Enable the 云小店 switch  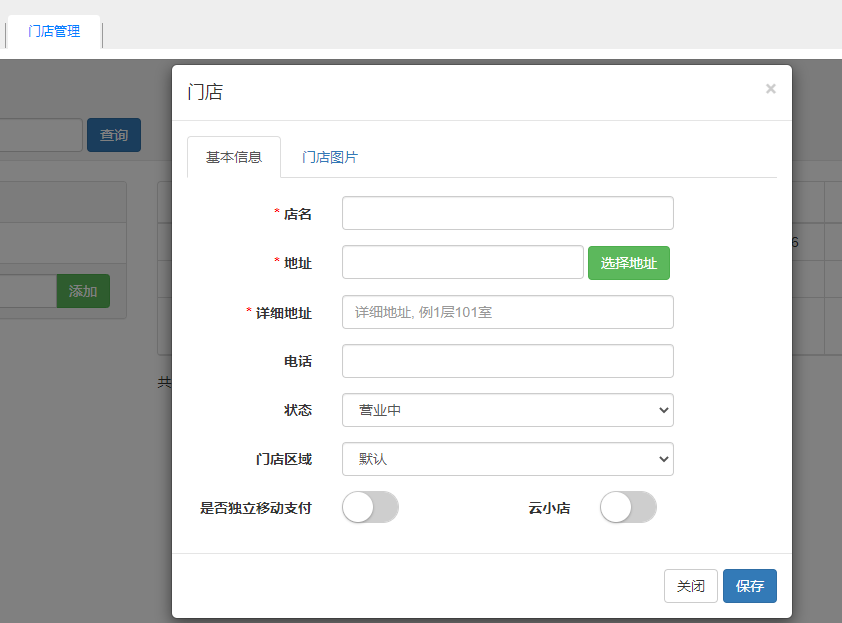[x=628, y=508]
